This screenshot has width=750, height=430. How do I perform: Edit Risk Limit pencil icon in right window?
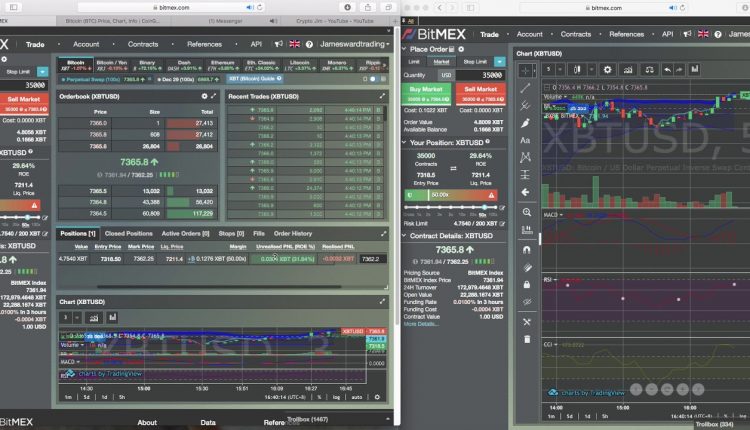click(x=502, y=223)
